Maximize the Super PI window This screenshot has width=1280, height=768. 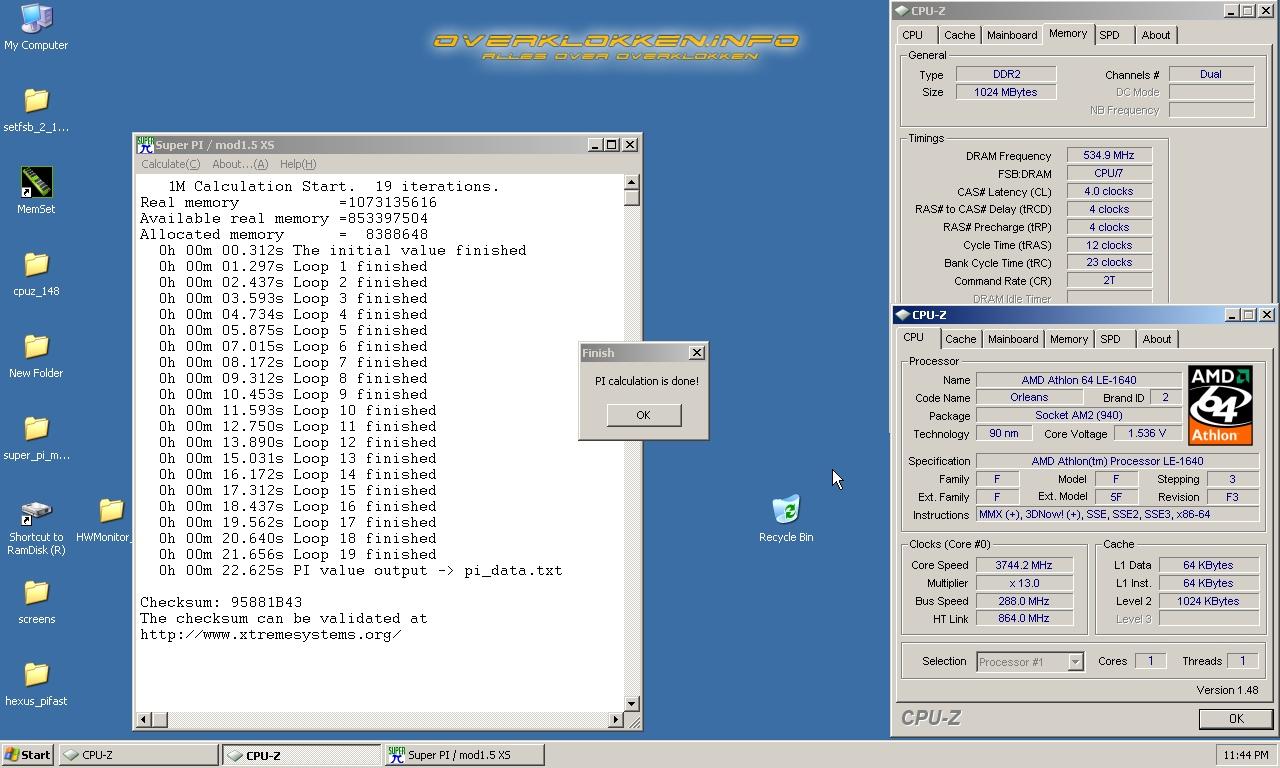612,145
